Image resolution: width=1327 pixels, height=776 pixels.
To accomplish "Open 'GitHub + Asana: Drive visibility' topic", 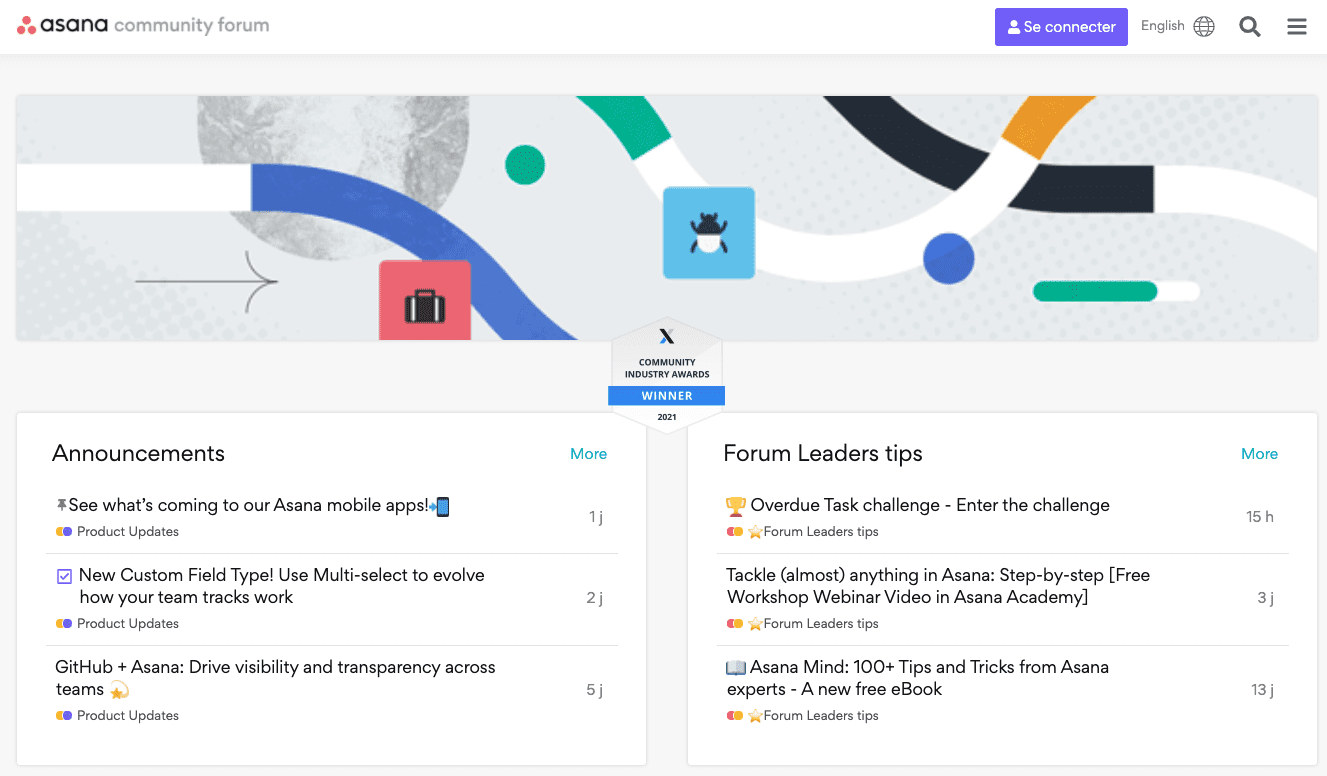I will [x=276, y=678].
